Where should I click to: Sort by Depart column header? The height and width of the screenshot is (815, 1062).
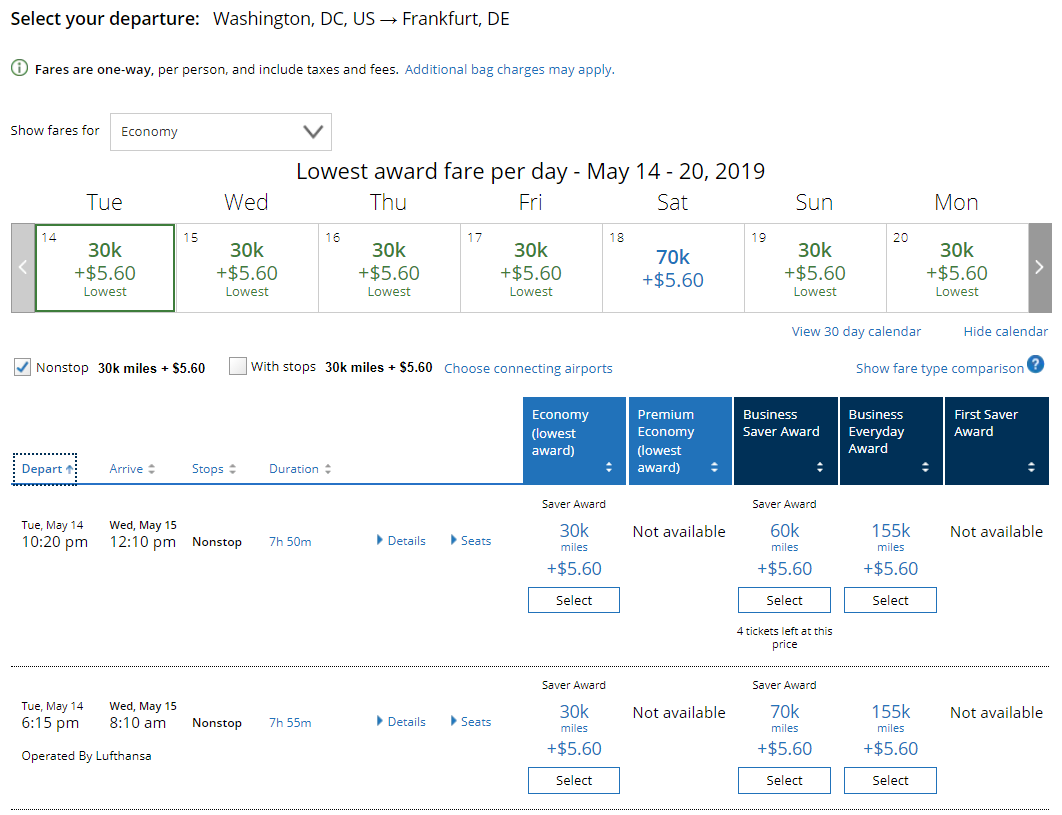point(45,469)
